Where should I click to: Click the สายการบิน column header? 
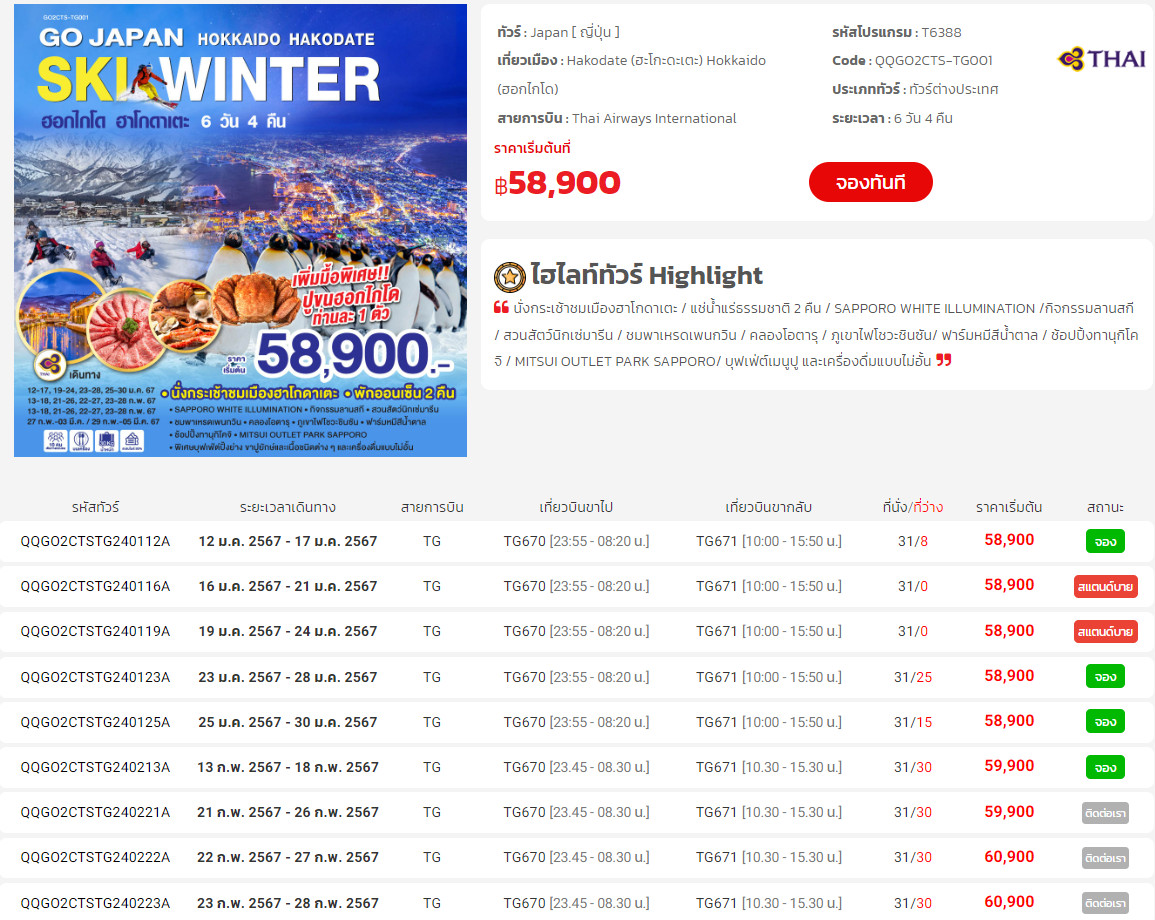tap(432, 507)
